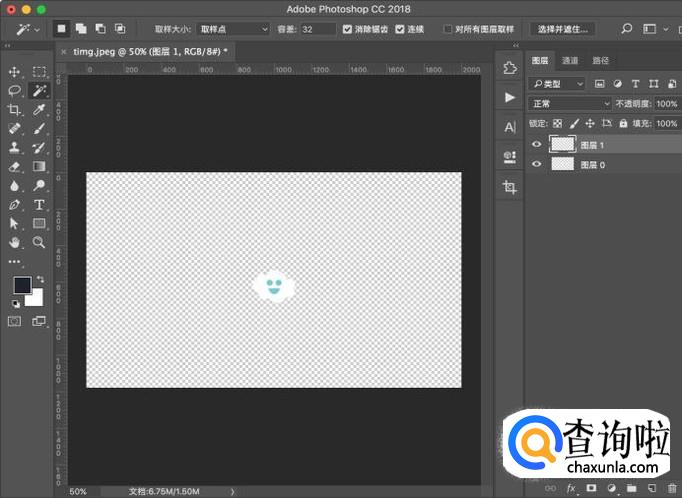
Task: Click the lock all padlock icon
Action: pos(623,124)
